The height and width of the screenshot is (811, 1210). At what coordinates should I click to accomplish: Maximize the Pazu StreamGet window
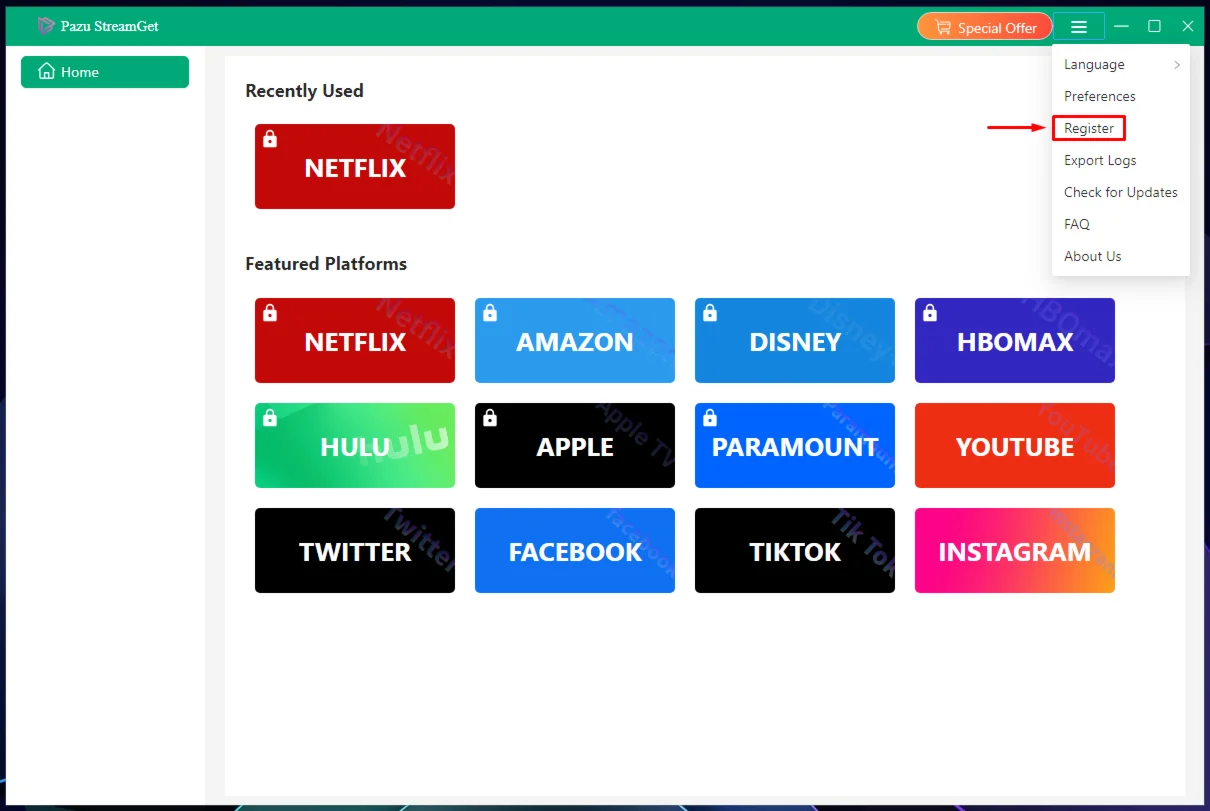pos(1154,26)
